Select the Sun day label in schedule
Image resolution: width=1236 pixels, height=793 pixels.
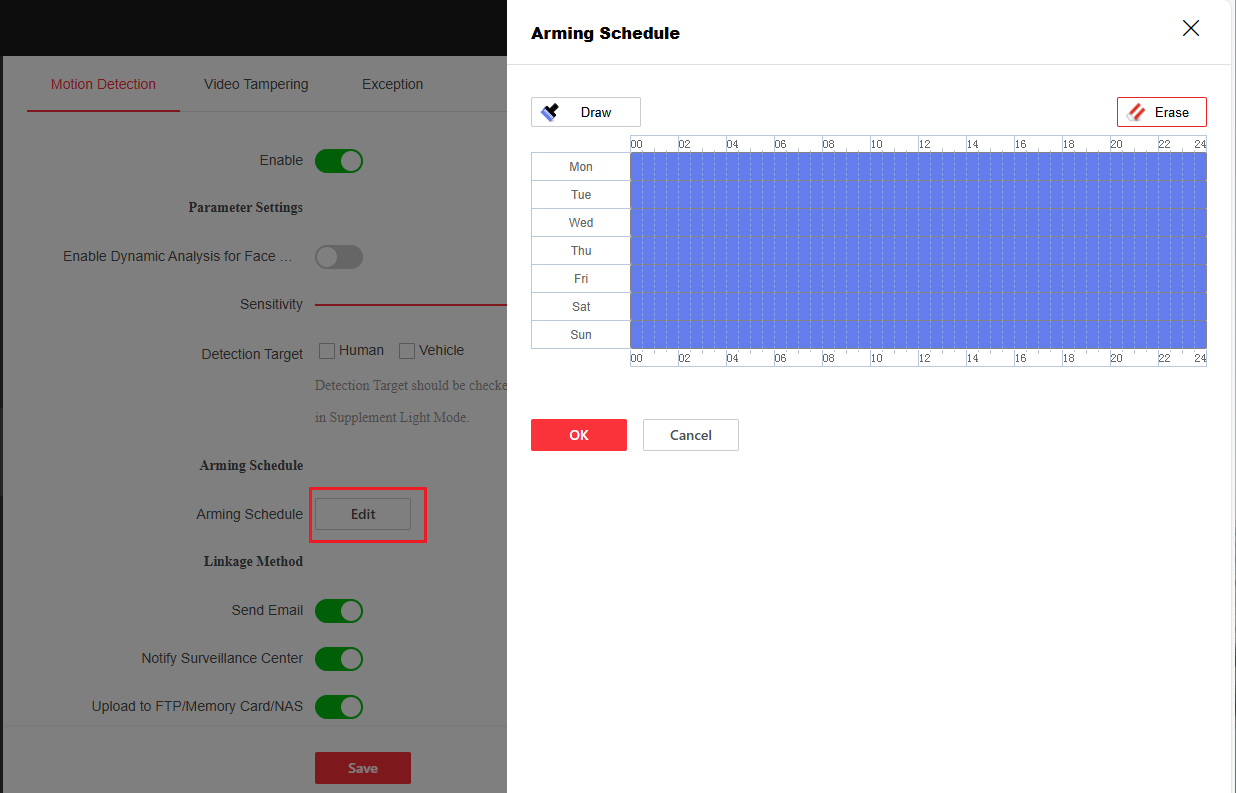(x=581, y=335)
